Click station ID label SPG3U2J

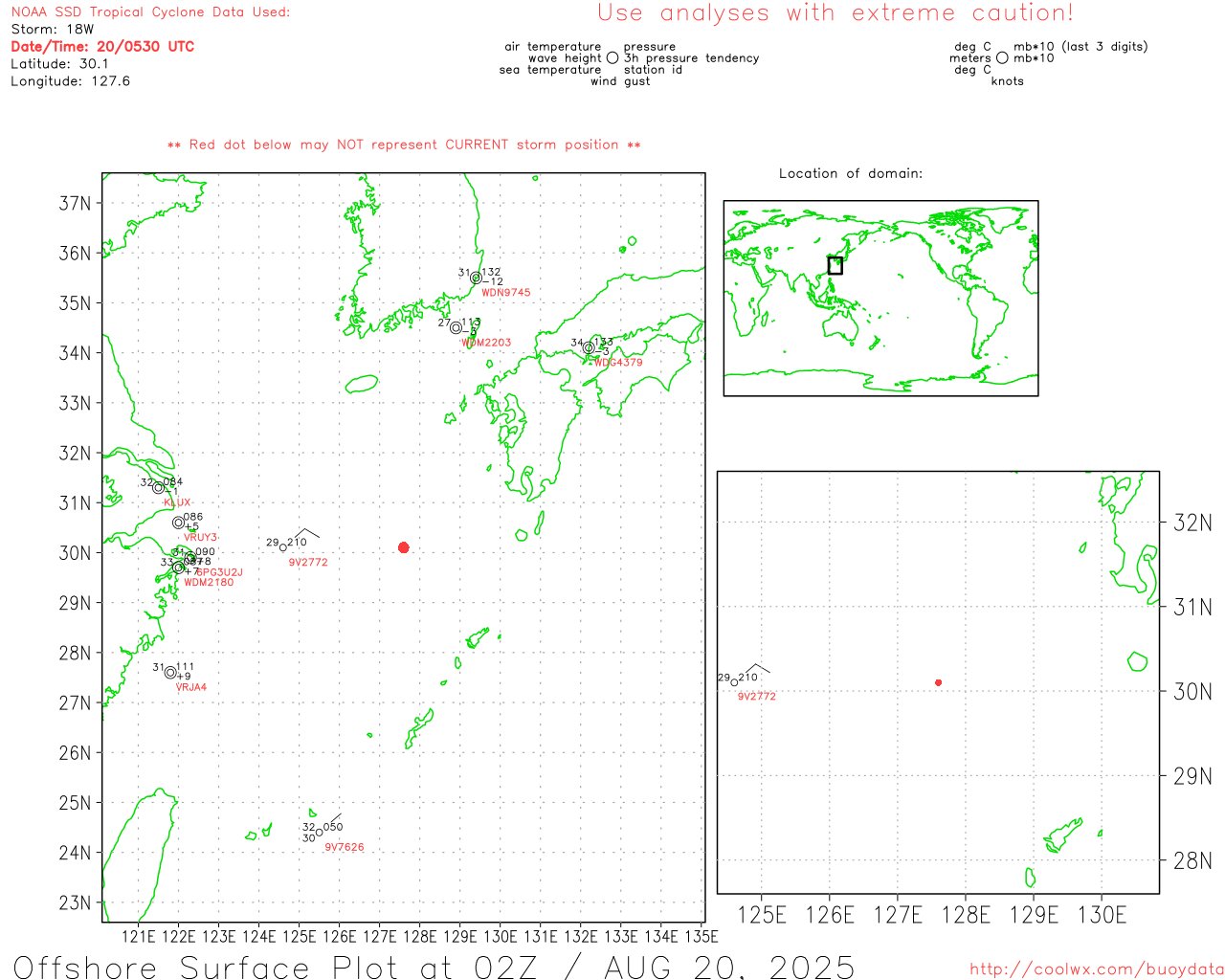point(219,572)
